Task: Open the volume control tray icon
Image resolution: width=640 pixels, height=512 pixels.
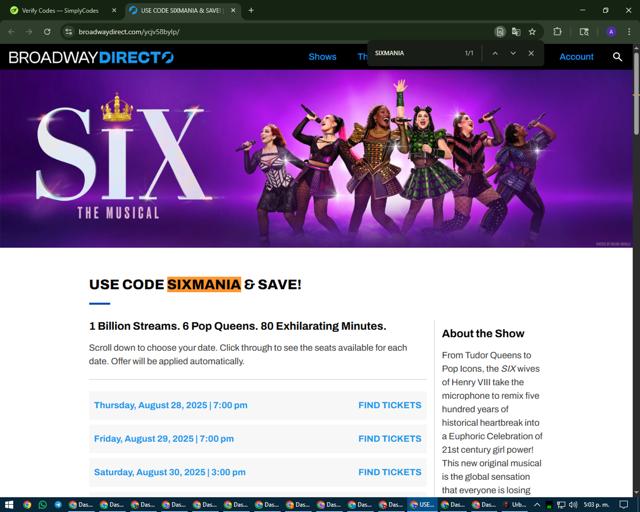Action: tap(573, 505)
